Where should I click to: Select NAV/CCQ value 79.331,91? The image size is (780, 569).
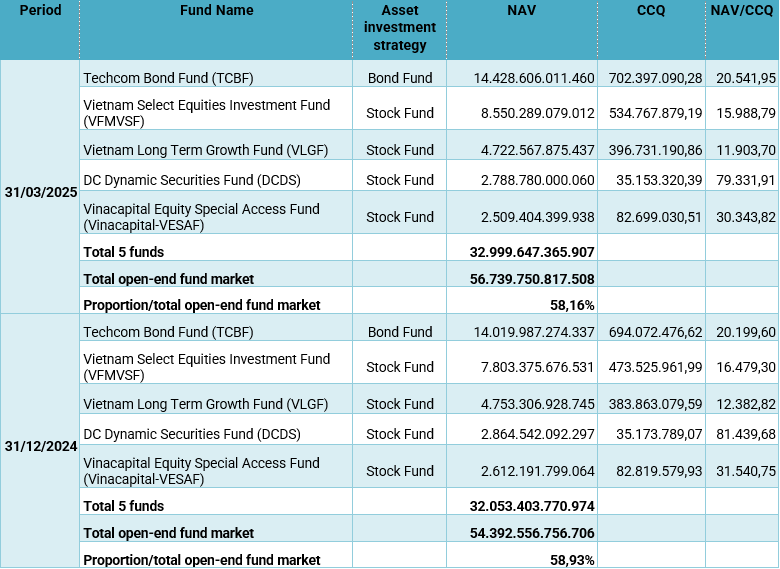click(743, 180)
